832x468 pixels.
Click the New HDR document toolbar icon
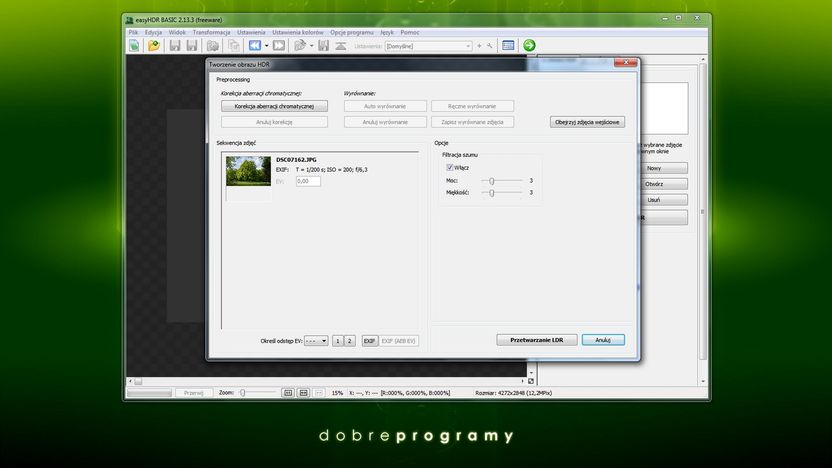tap(134, 46)
